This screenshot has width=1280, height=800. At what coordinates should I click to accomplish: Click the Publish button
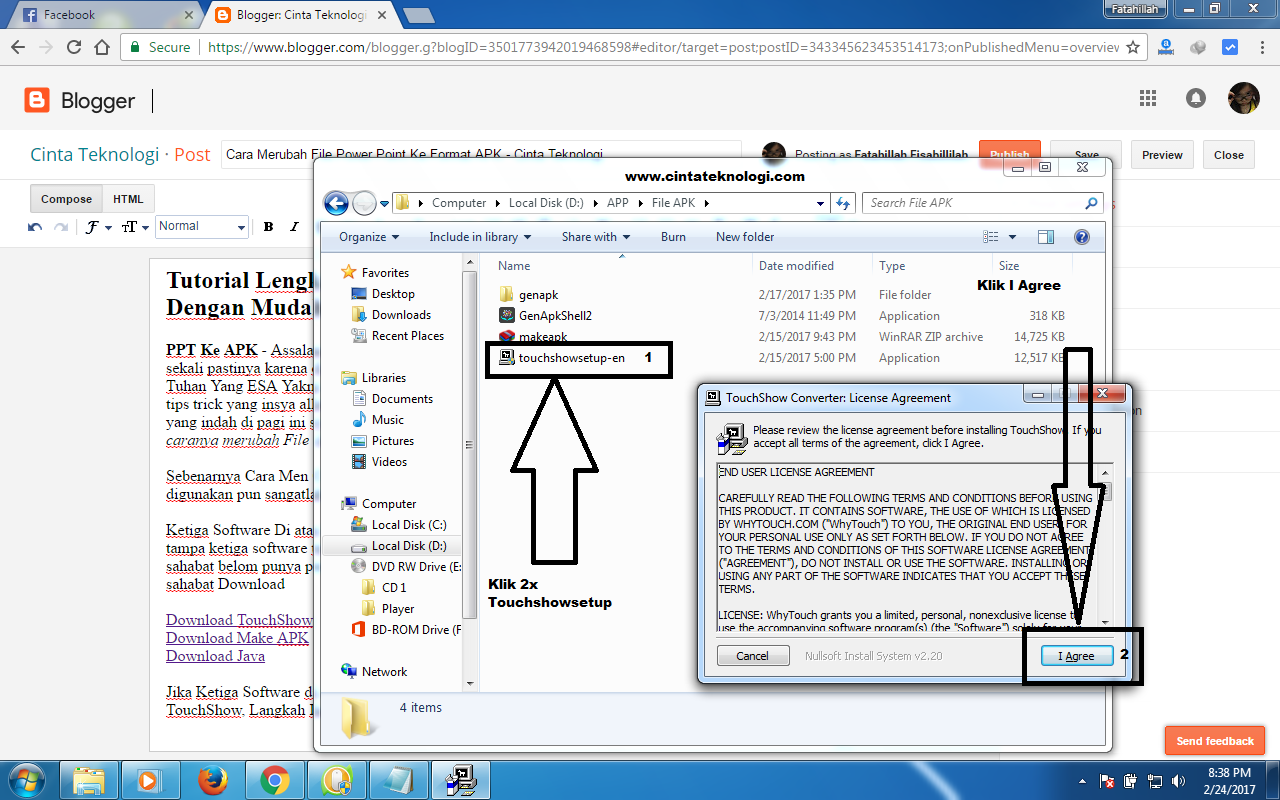coord(1009,154)
